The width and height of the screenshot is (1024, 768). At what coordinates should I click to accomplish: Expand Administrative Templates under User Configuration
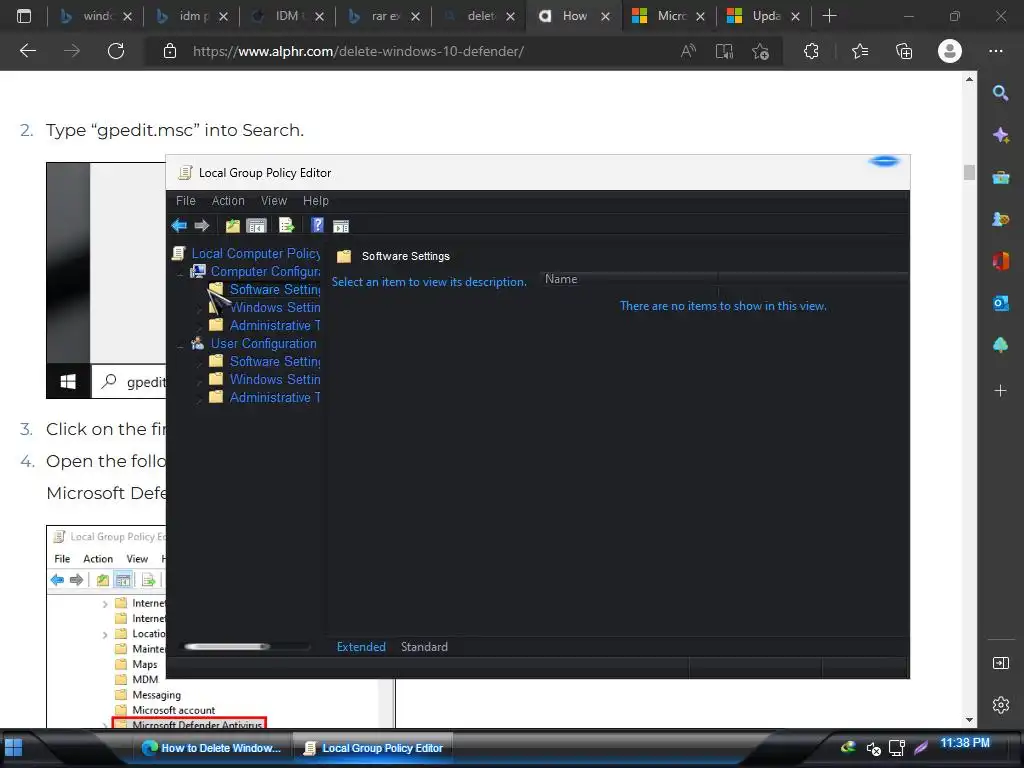(200, 398)
